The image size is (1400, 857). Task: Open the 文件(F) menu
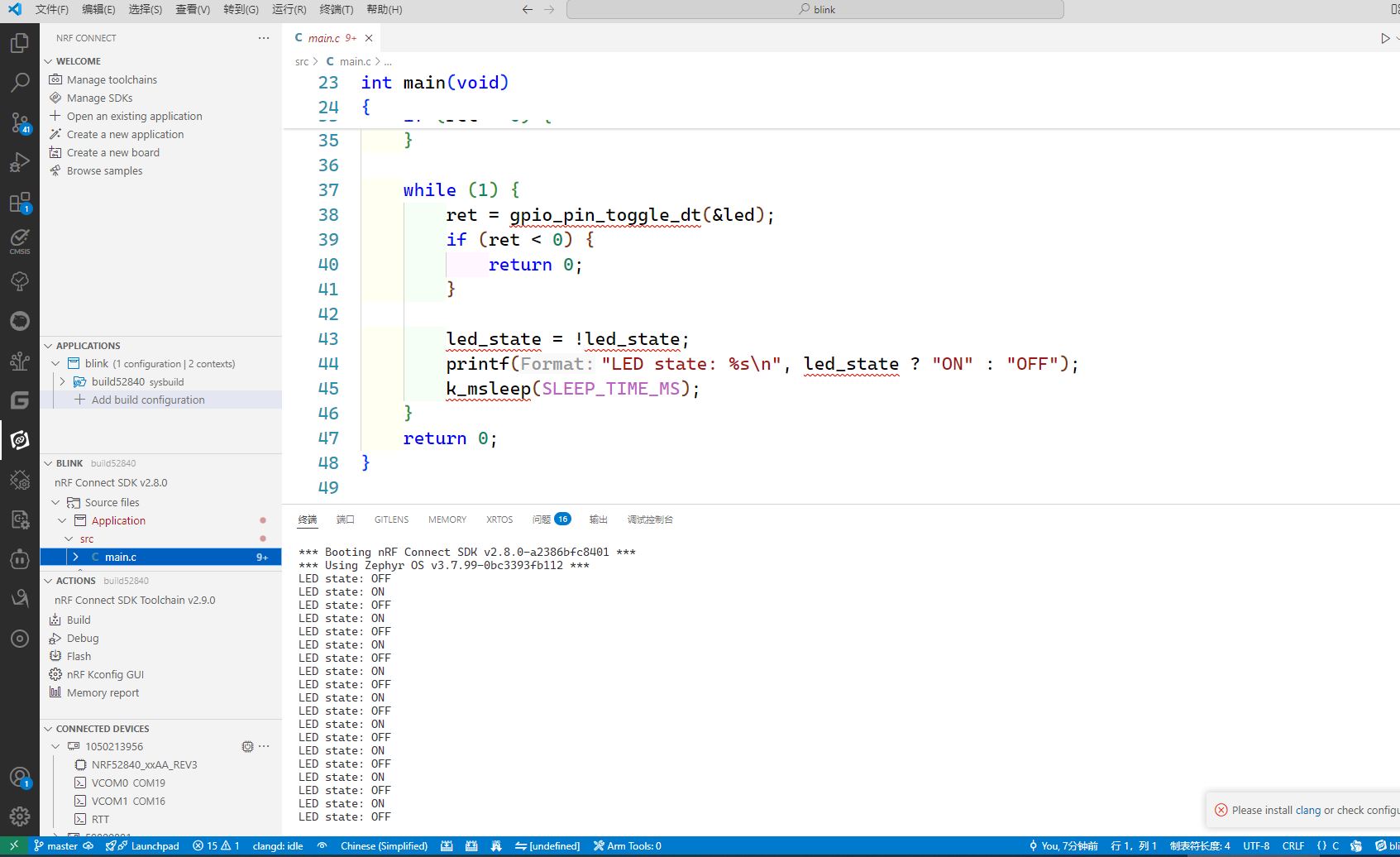(x=51, y=9)
